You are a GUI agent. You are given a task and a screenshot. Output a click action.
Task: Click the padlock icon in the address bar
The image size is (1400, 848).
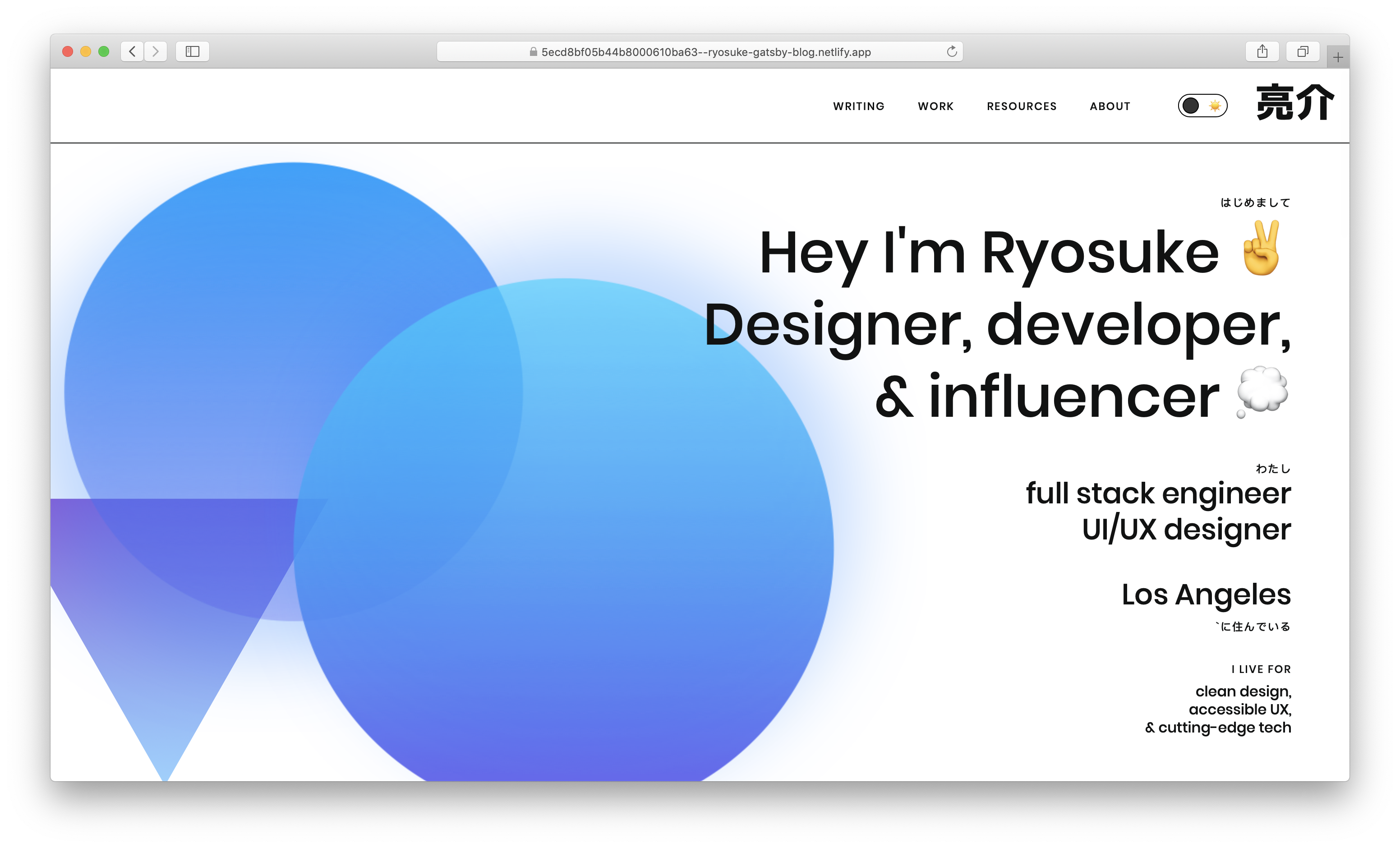[x=533, y=52]
